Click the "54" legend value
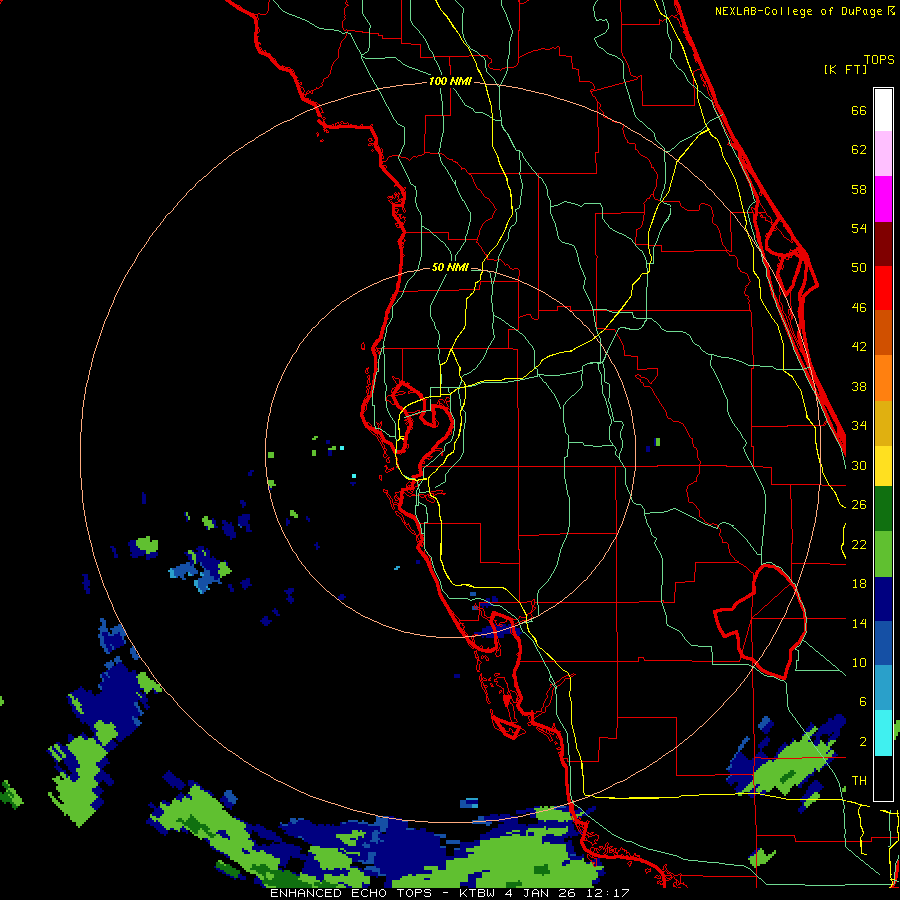 859,228
